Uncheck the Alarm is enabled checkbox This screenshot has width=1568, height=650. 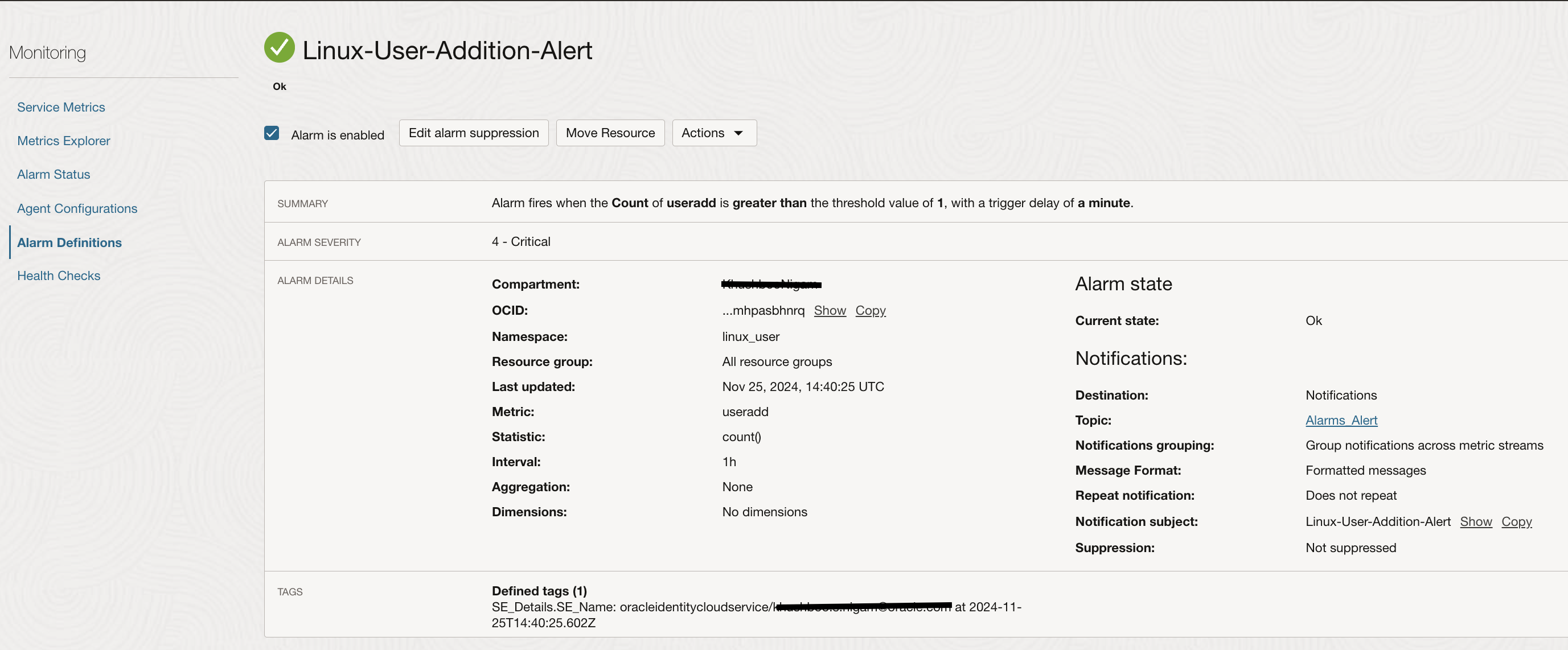(272, 133)
